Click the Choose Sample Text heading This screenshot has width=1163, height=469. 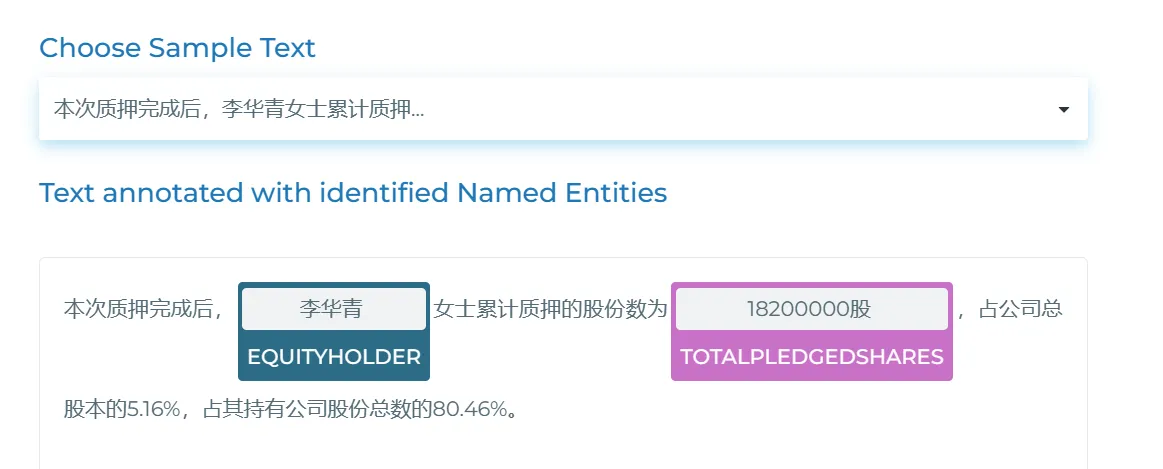pos(177,47)
